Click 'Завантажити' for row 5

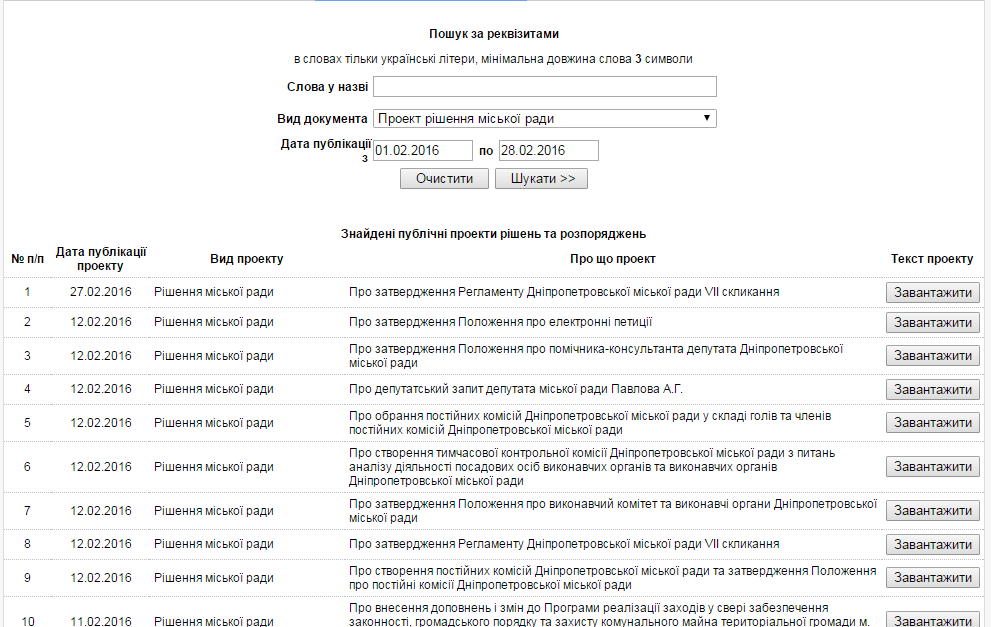(x=932, y=423)
